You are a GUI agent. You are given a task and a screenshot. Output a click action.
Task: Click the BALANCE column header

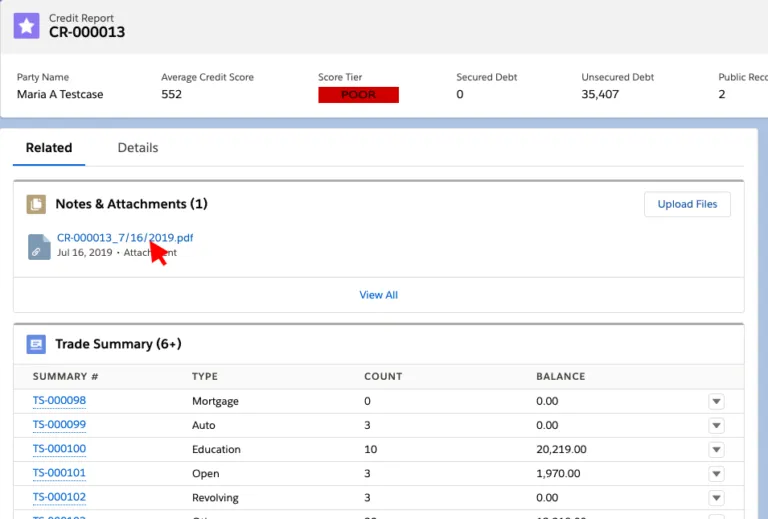tap(561, 377)
